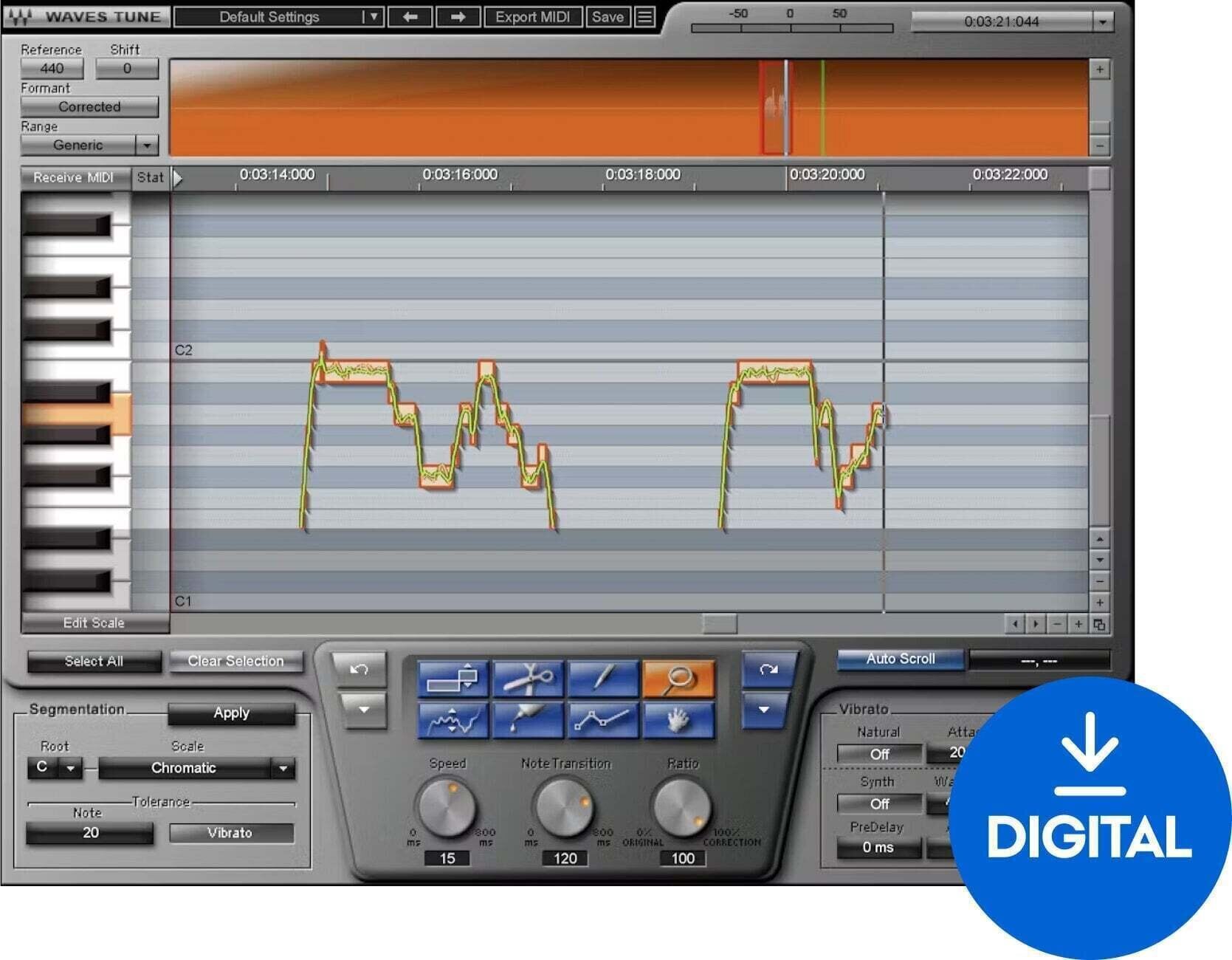1232x960 pixels.
Task: Choose the Pencil draw tool
Action: tap(603, 679)
